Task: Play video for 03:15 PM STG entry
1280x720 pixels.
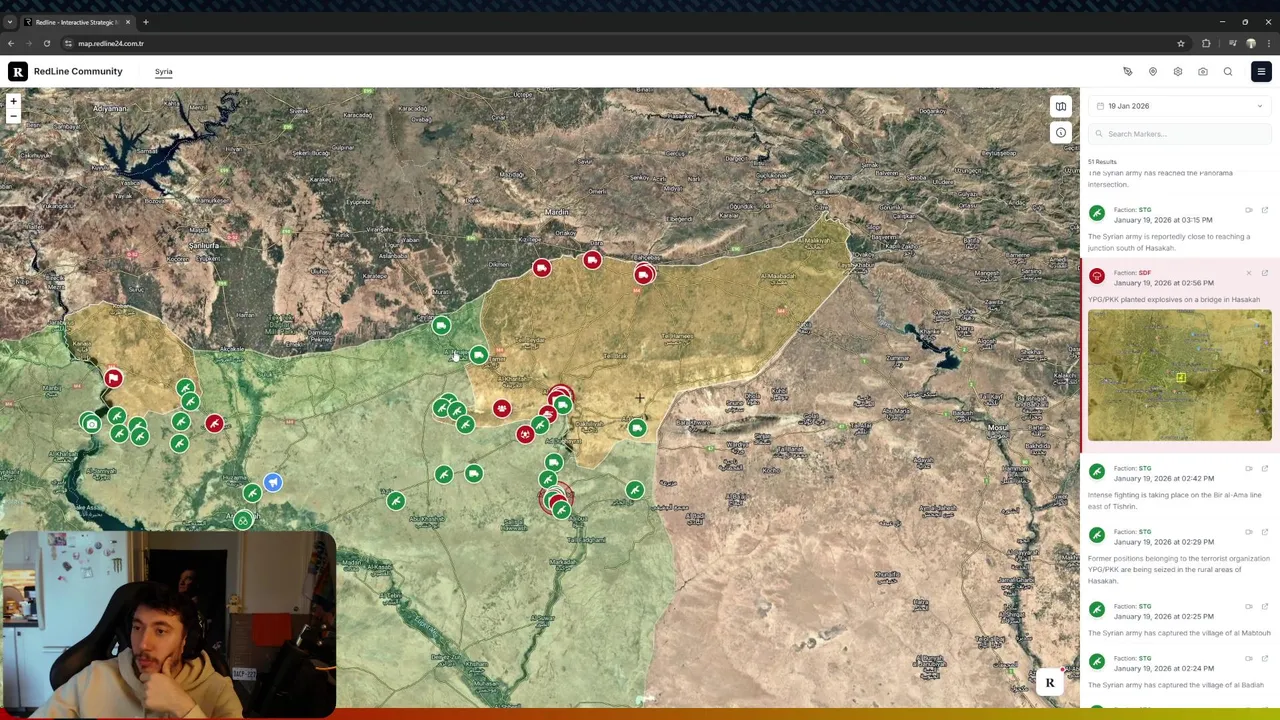Action: (1248, 210)
